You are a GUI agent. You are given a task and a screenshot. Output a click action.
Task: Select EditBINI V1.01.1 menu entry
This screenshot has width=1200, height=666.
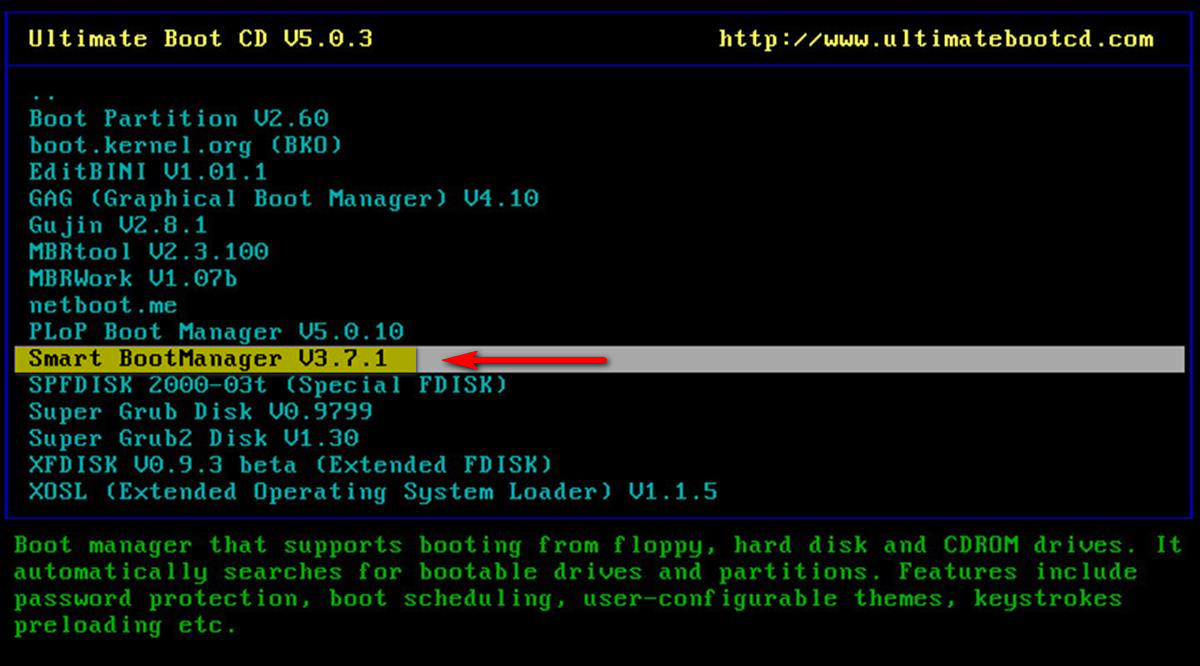click(148, 171)
